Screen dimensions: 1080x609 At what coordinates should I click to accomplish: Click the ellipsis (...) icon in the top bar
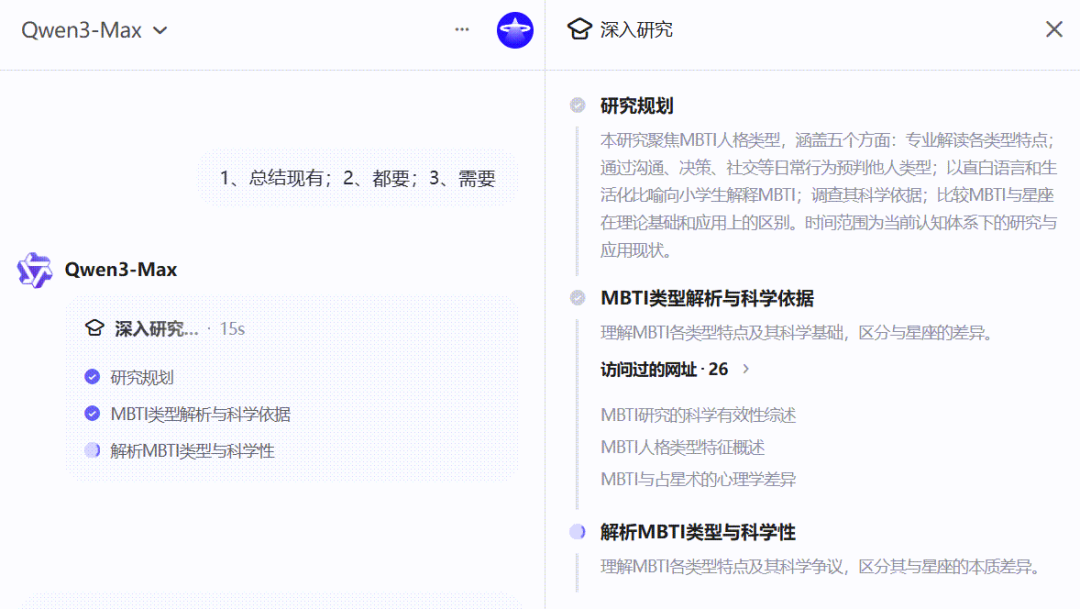point(462,29)
